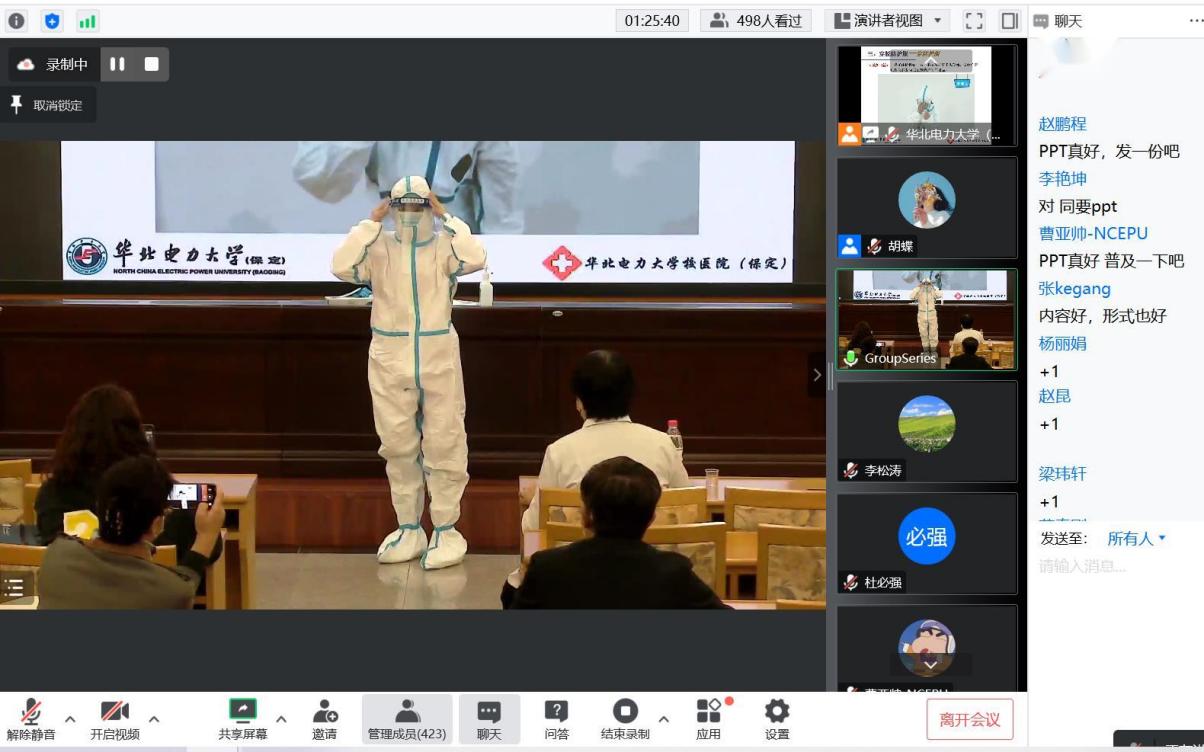The width and height of the screenshot is (1204, 752).
Task: Open the 应用 apps menu
Action: click(709, 718)
